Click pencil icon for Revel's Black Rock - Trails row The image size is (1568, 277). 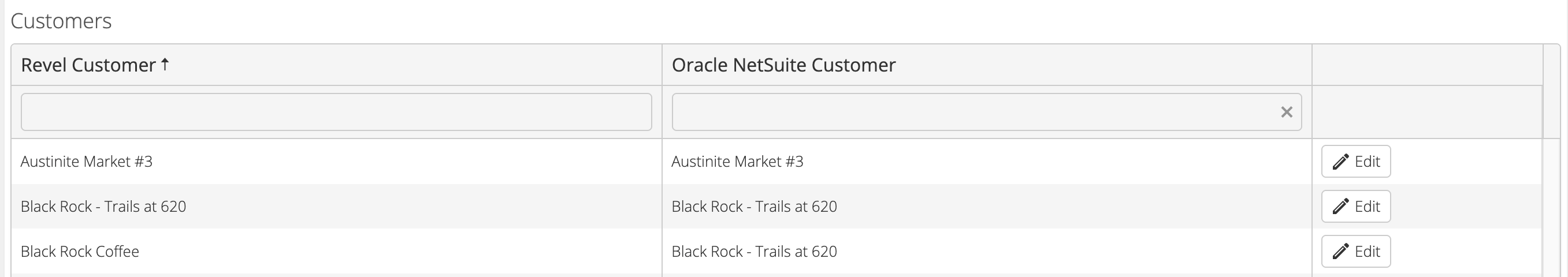pos(1340,207)
